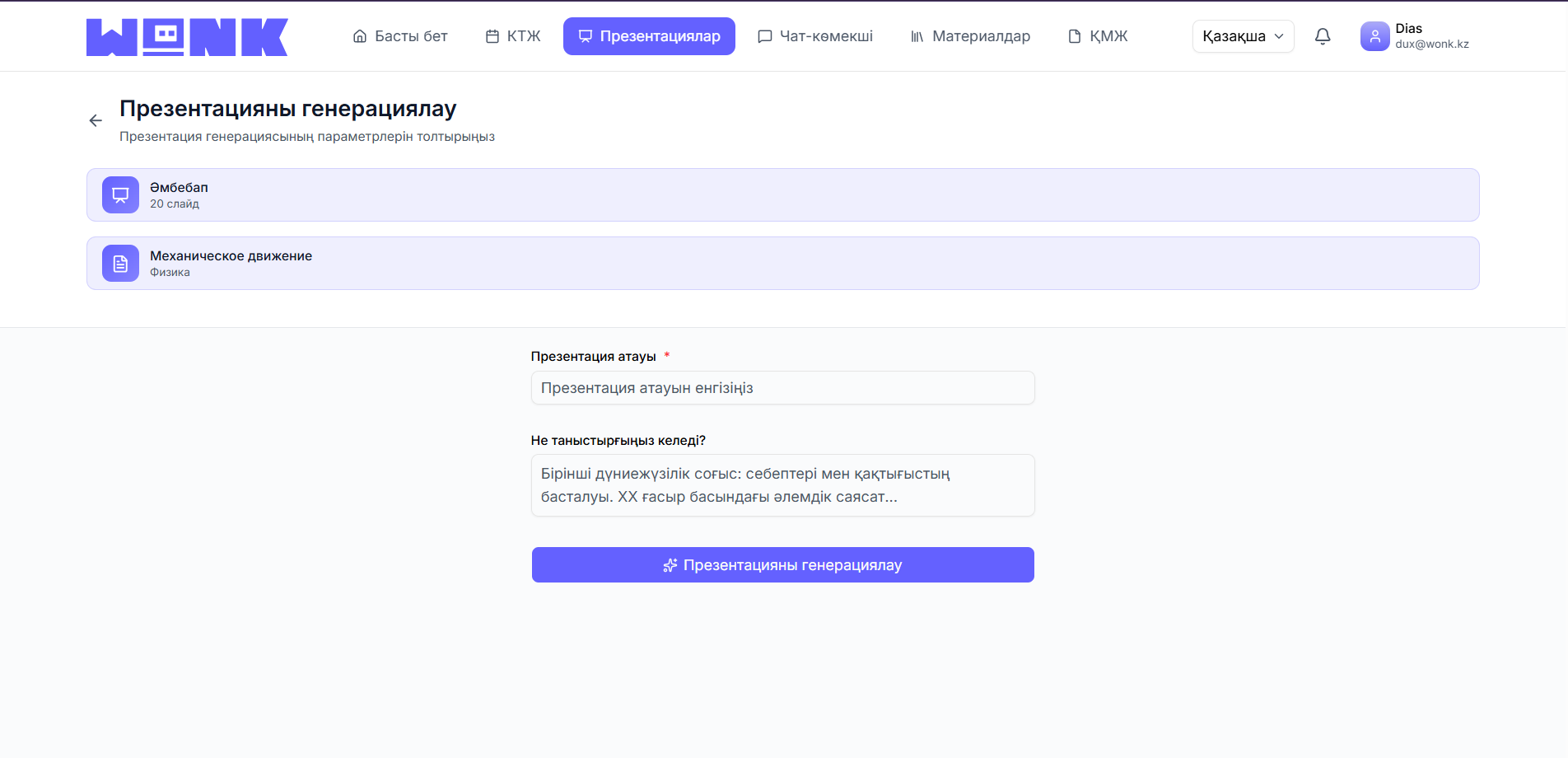Select the Әмбебап 20 слайд card

click(x=782, y=194)
